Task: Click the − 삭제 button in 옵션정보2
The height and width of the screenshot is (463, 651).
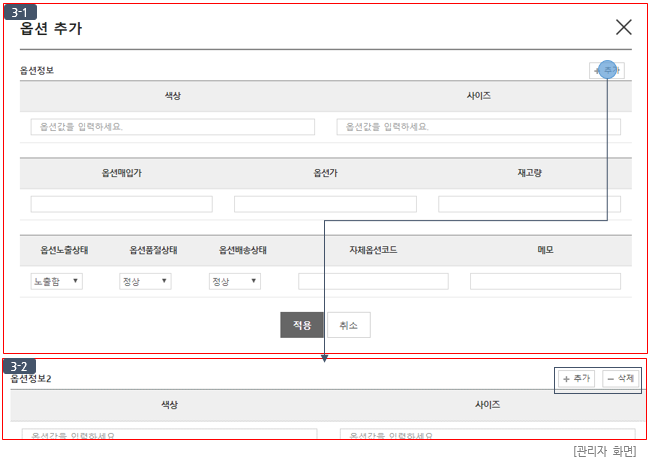Action: 621,379
